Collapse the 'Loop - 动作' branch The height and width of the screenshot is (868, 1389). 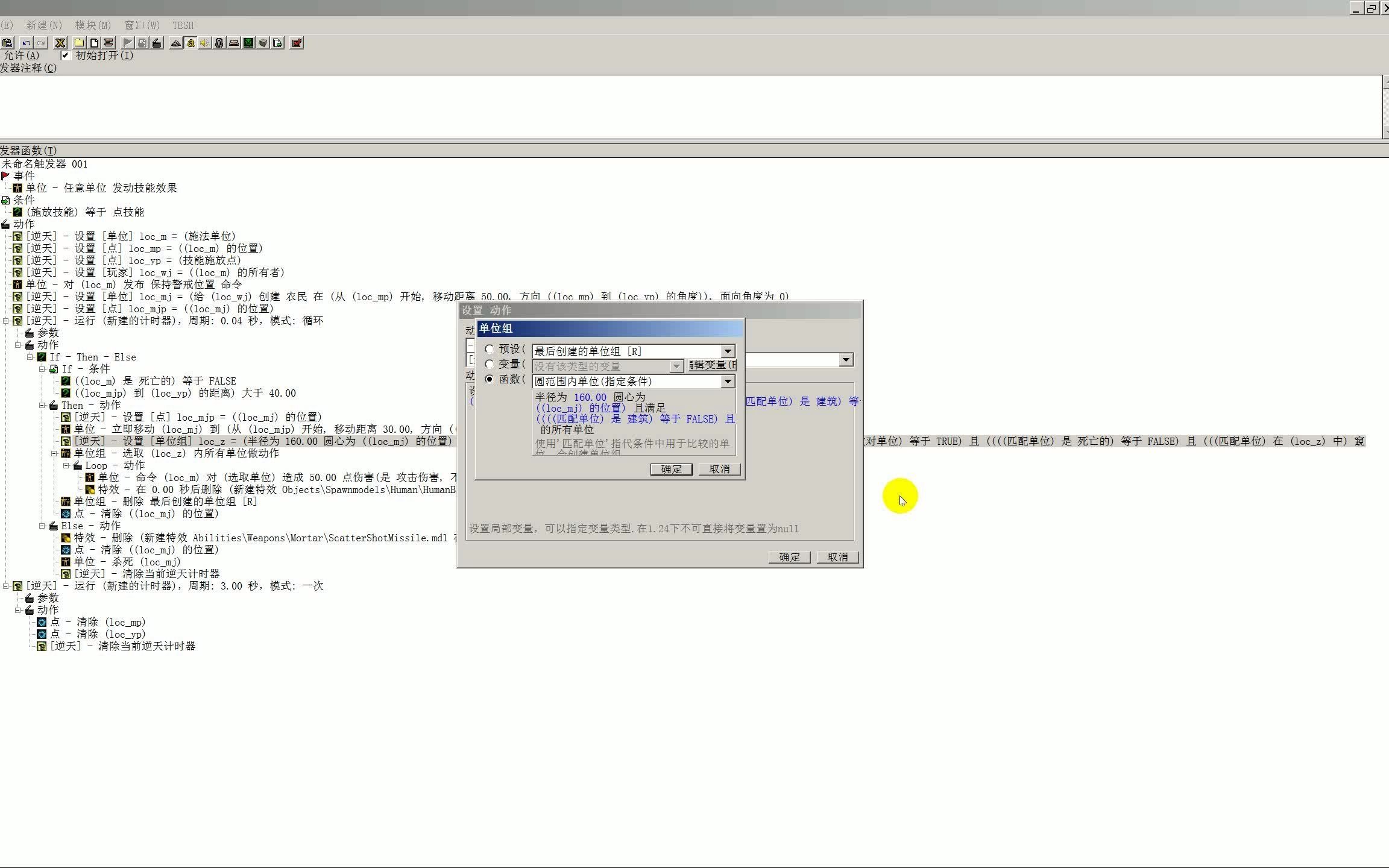click(x=66, y=465)
